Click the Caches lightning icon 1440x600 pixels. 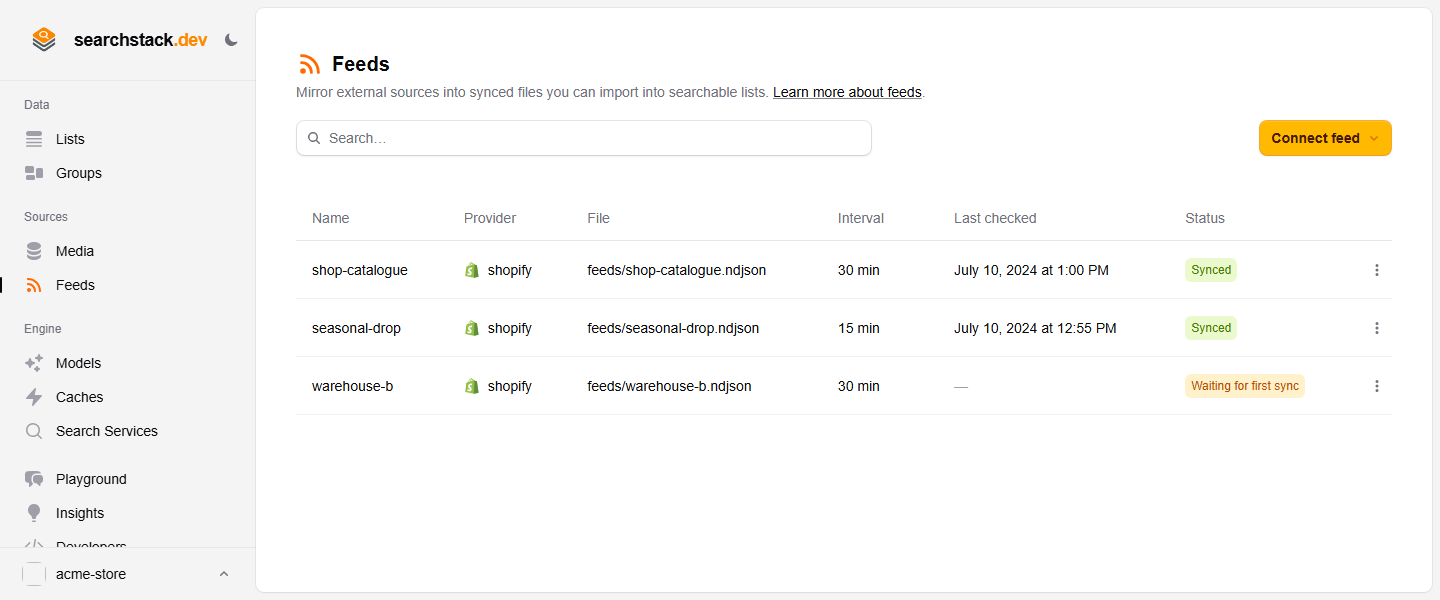(34, 397)
